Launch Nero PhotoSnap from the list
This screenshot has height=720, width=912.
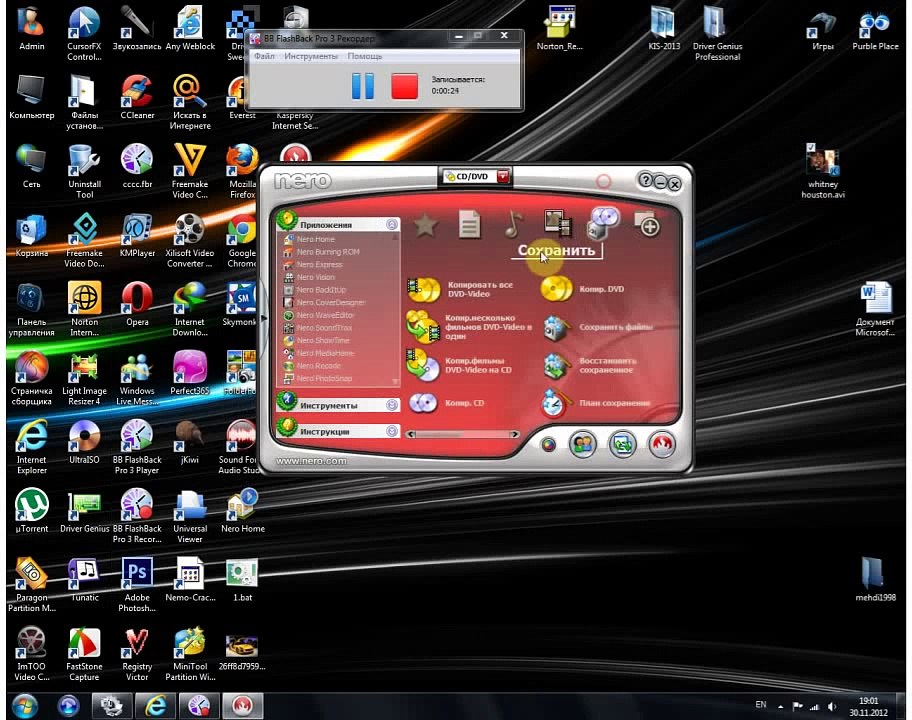[318, 379]
